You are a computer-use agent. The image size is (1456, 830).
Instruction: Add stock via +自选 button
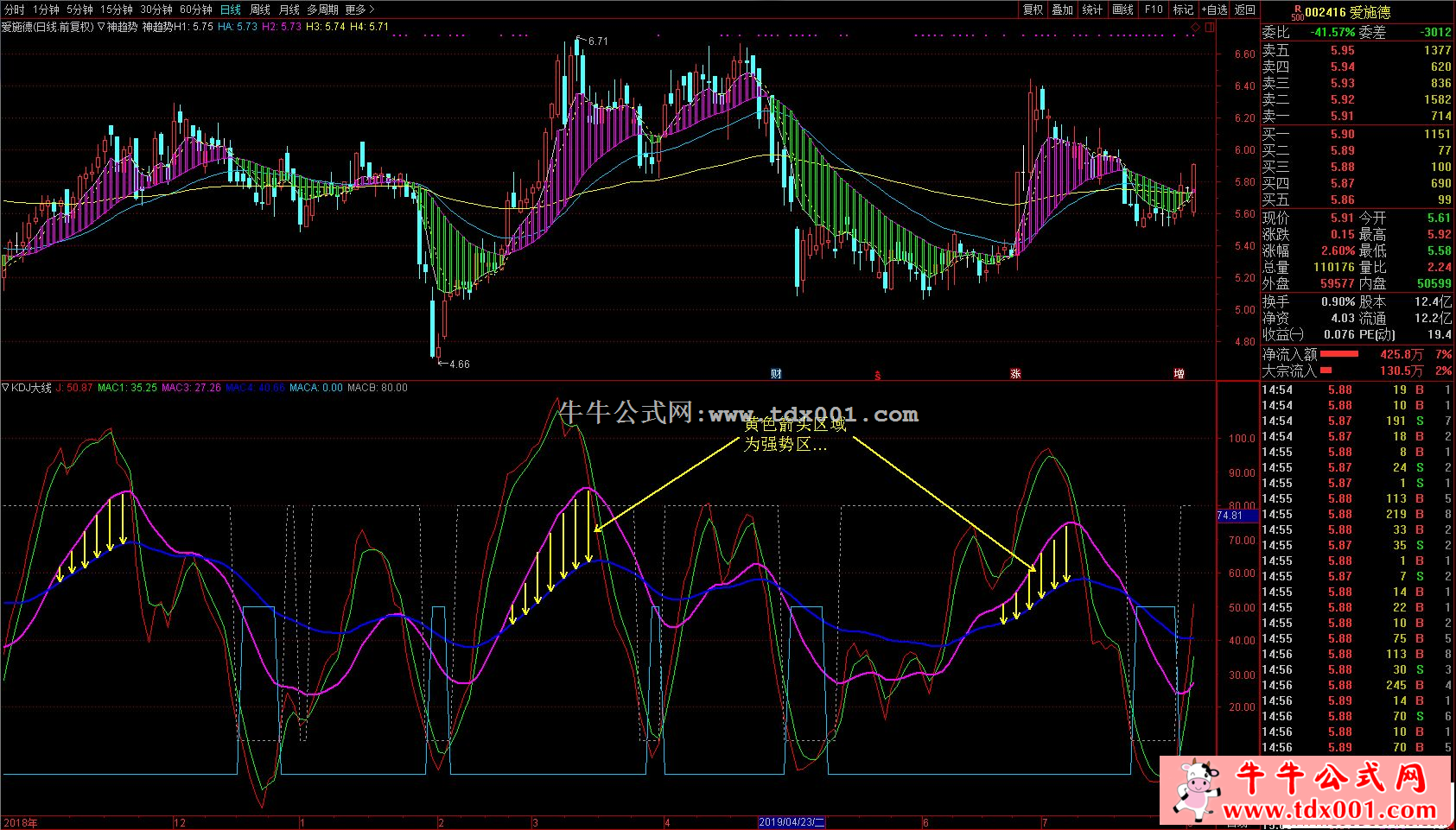point(1214,10)
